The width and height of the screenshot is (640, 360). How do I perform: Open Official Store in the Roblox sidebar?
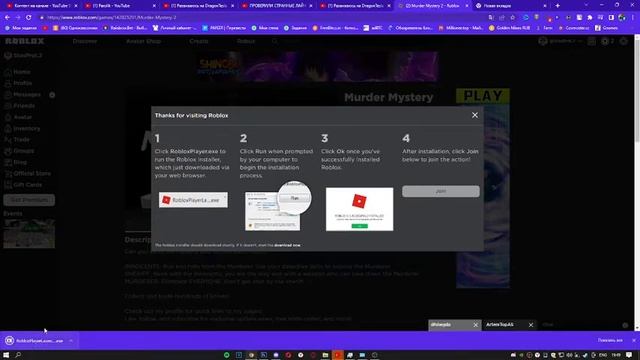[x=28, y=173]
